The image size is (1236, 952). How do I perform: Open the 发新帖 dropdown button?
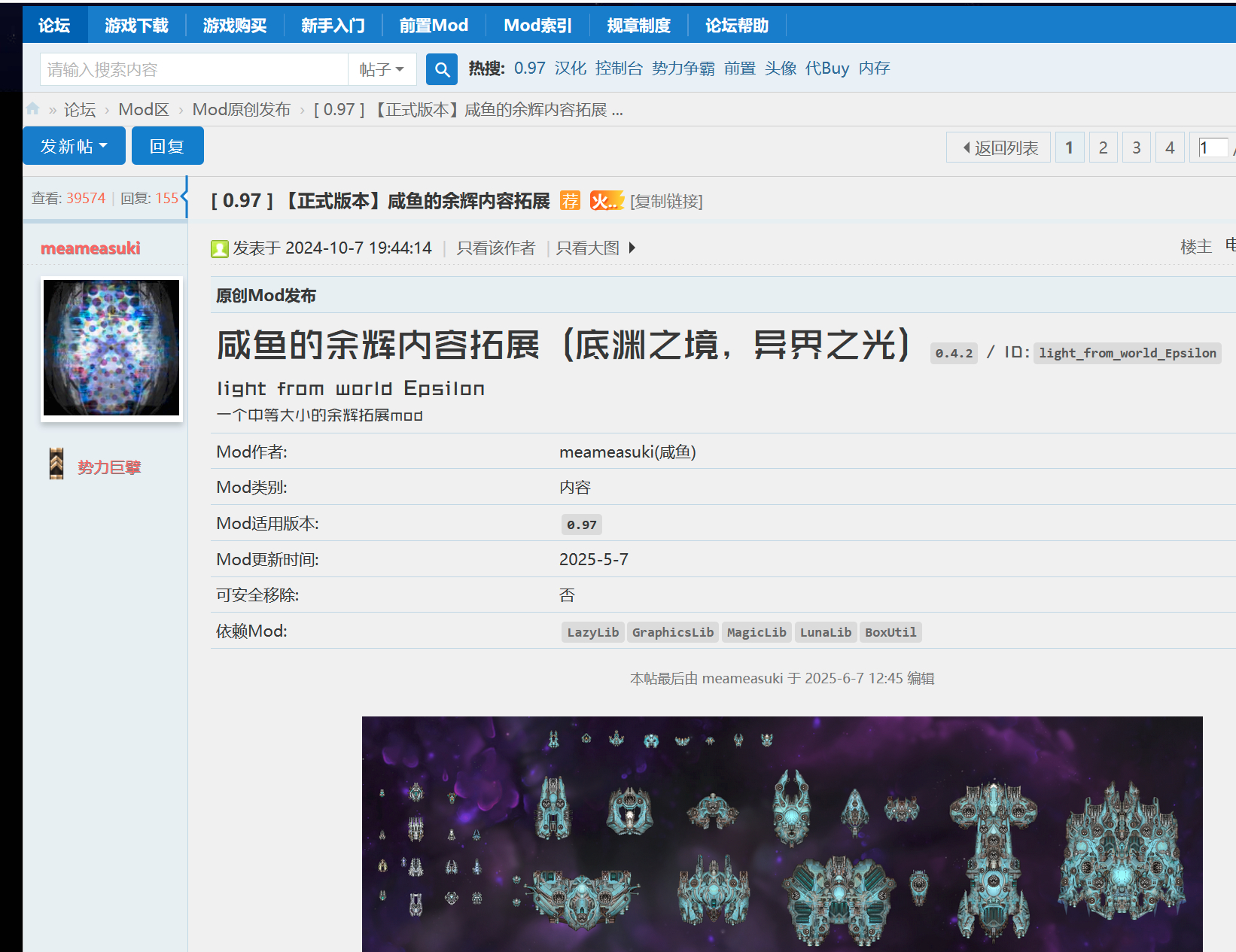click(x=74, y=146)
